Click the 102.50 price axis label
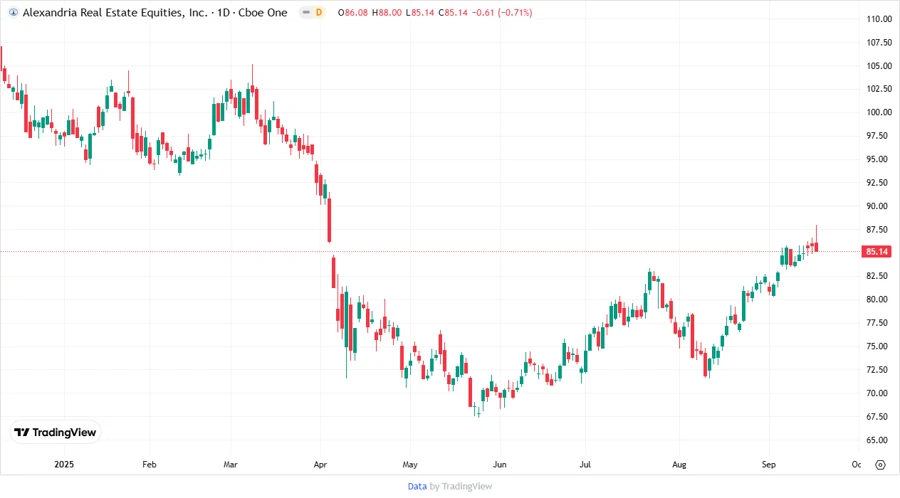This screenshot has height=498, width=900. tap(879, 89)
